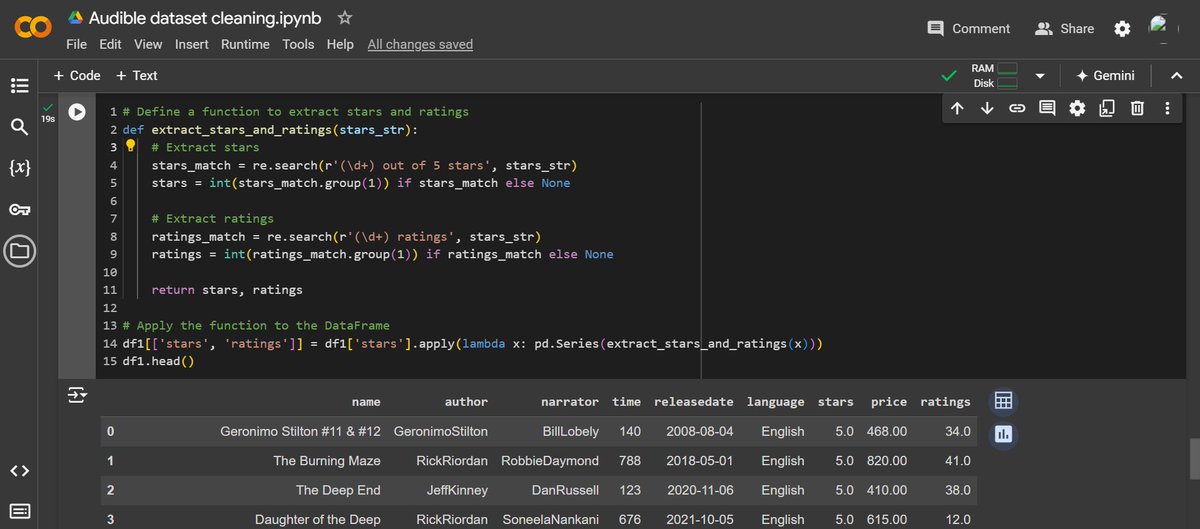
Task: Open Colab settings gear in header
Action: tap(1122, 29)
